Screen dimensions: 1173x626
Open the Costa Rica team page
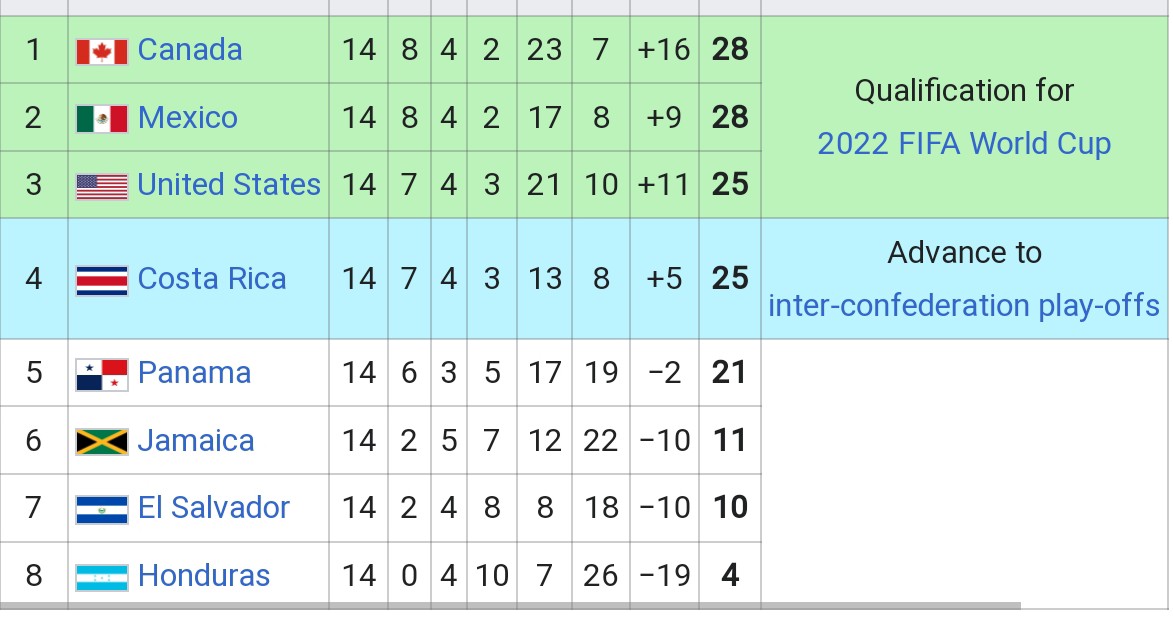pos(212,279)
